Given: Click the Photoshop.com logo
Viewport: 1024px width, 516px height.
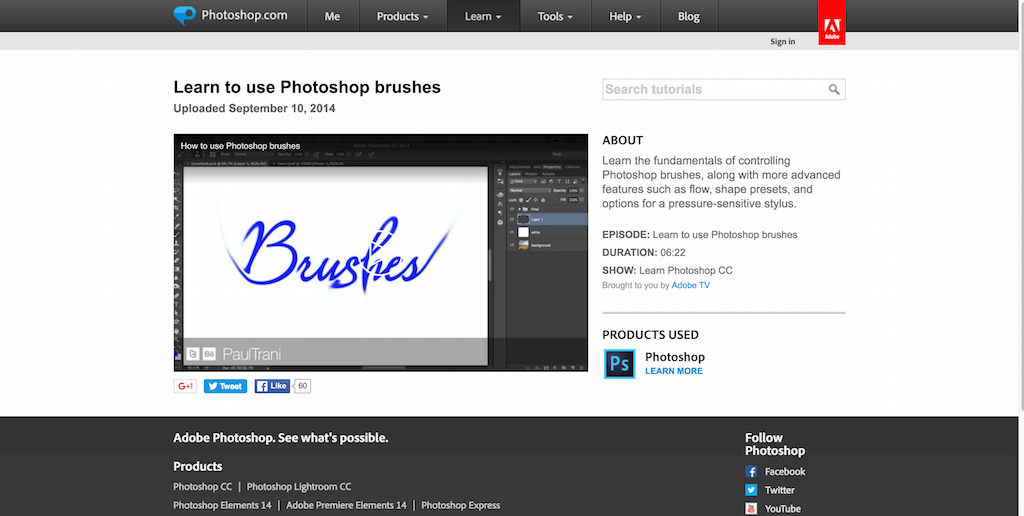Looking at the screenshot, I should pyautogui.click(x=231, y=16).
